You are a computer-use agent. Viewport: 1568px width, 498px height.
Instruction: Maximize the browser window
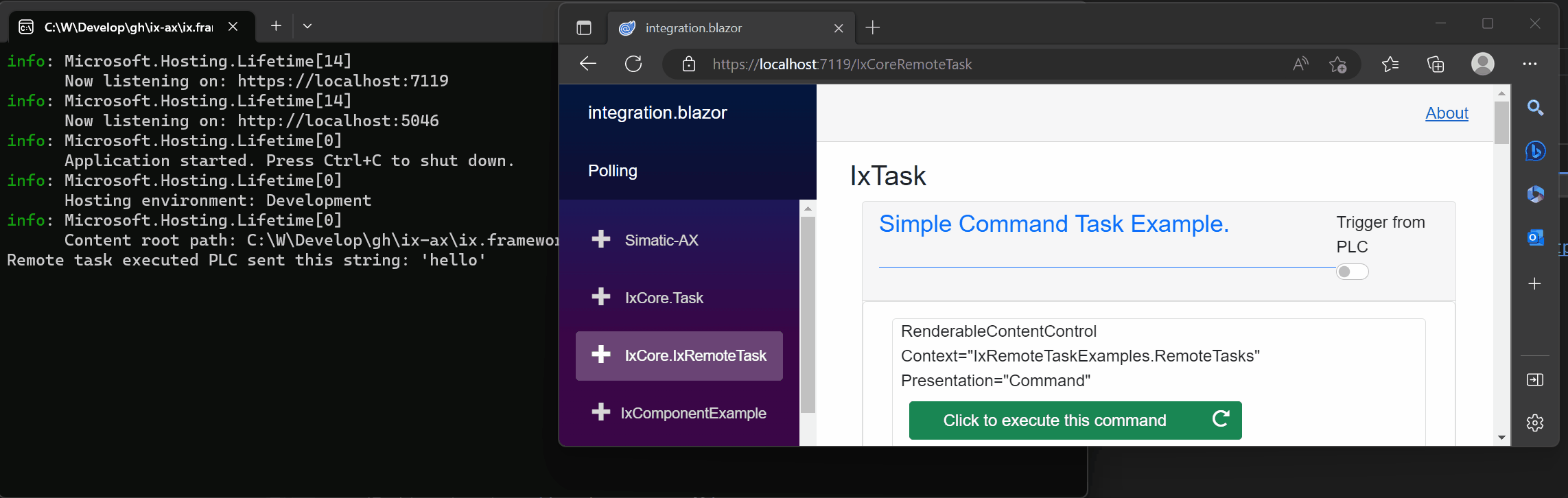click(x=1488, y=24)
